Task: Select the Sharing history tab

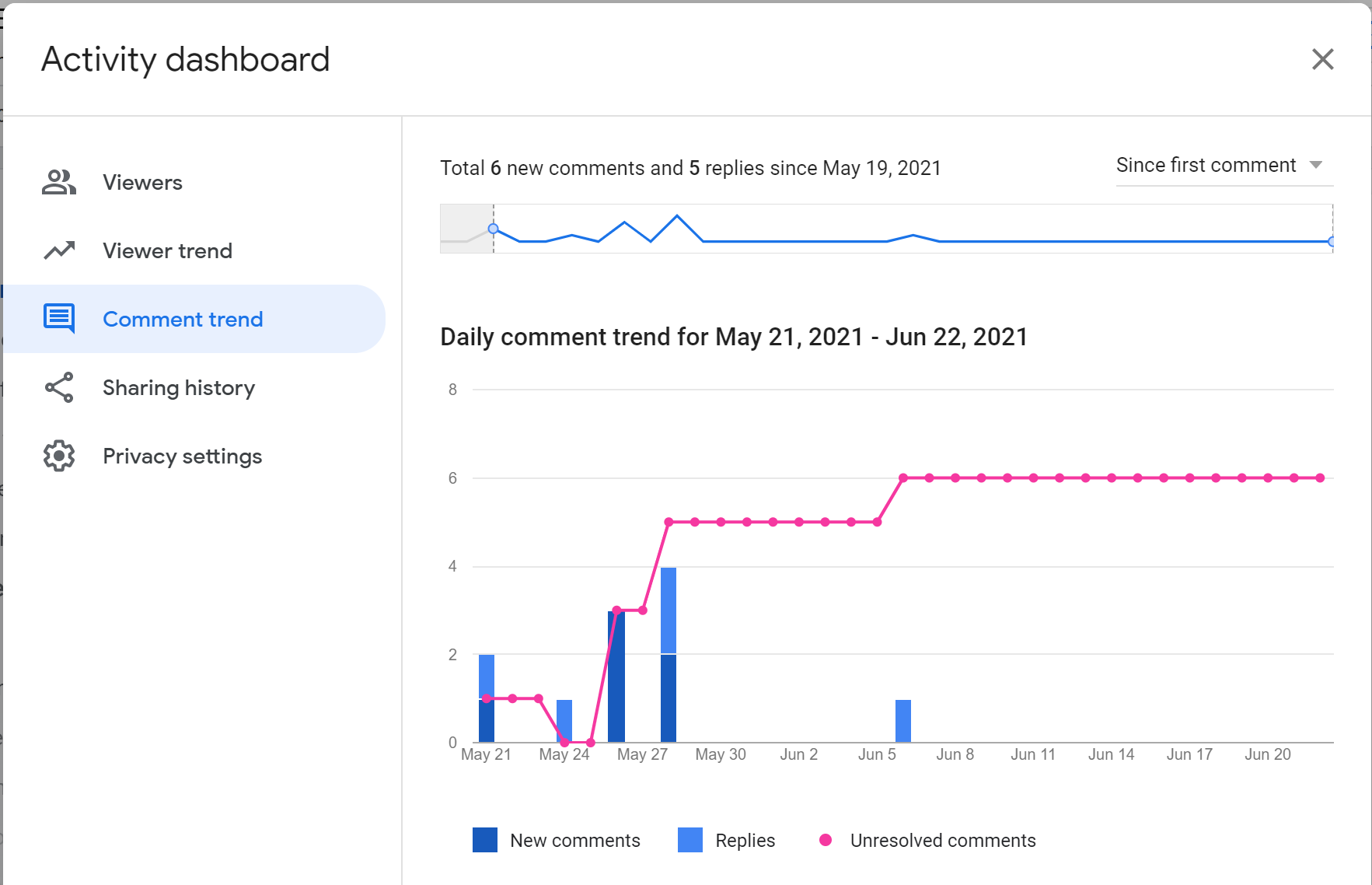Action: (179, 387)
